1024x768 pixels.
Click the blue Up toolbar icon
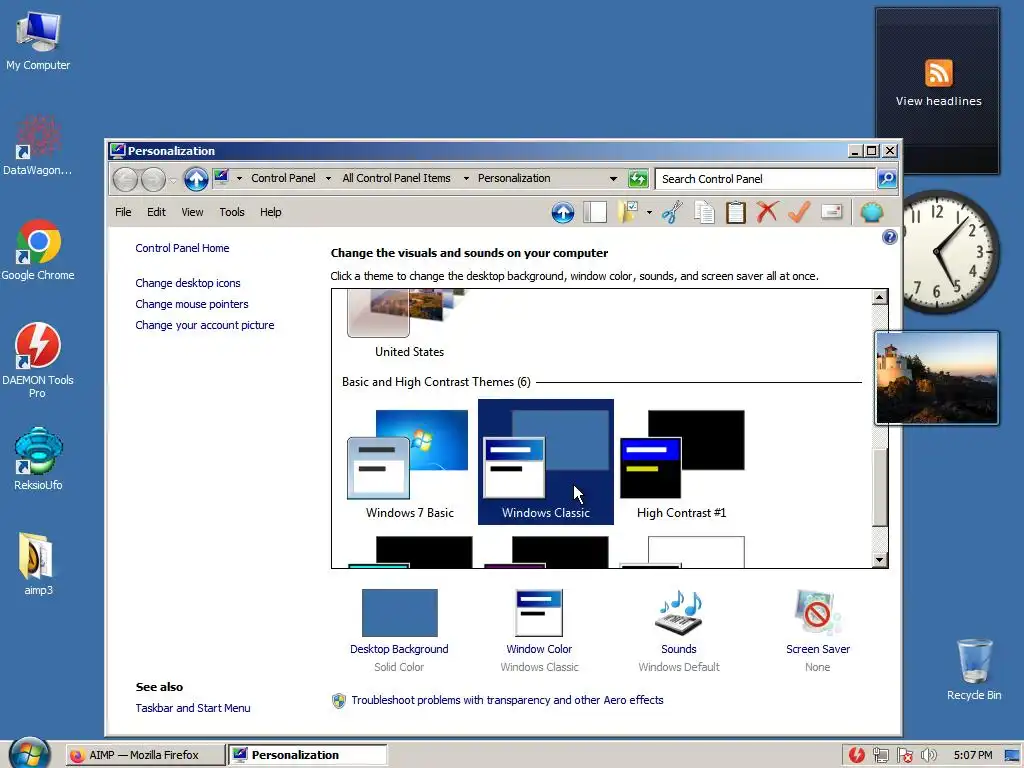coord(562,212)
